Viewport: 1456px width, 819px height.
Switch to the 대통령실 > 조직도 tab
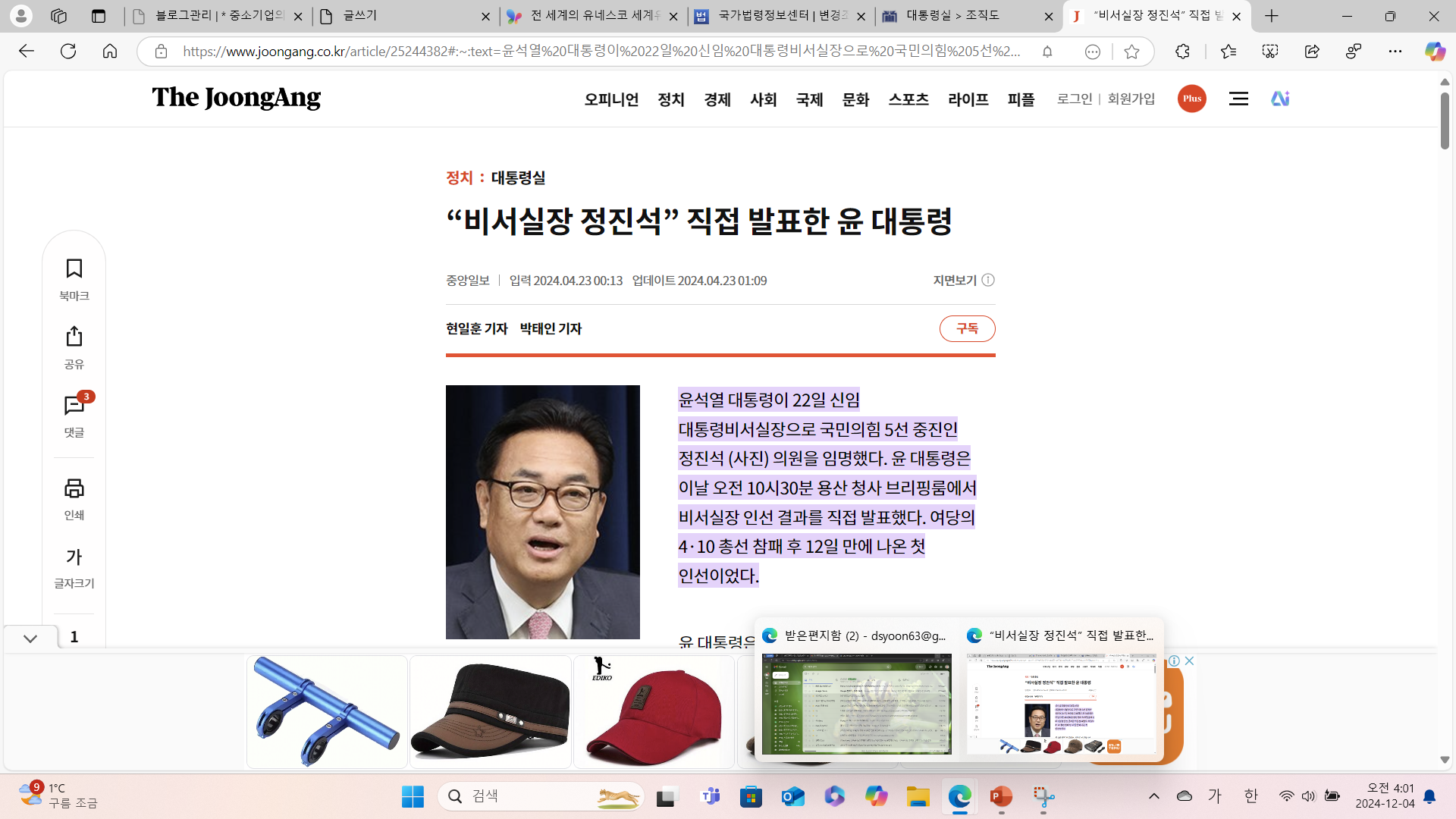click(953, 16)
